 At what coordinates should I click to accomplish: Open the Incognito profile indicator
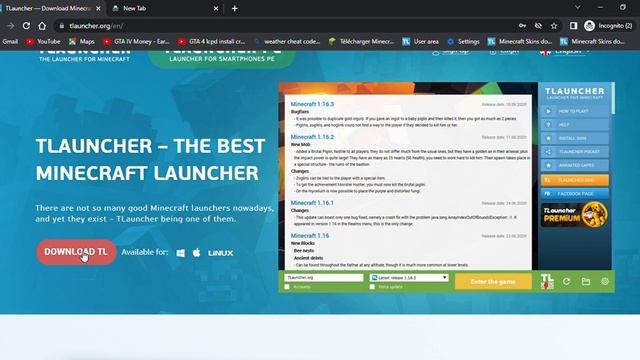tap(608, 26)
